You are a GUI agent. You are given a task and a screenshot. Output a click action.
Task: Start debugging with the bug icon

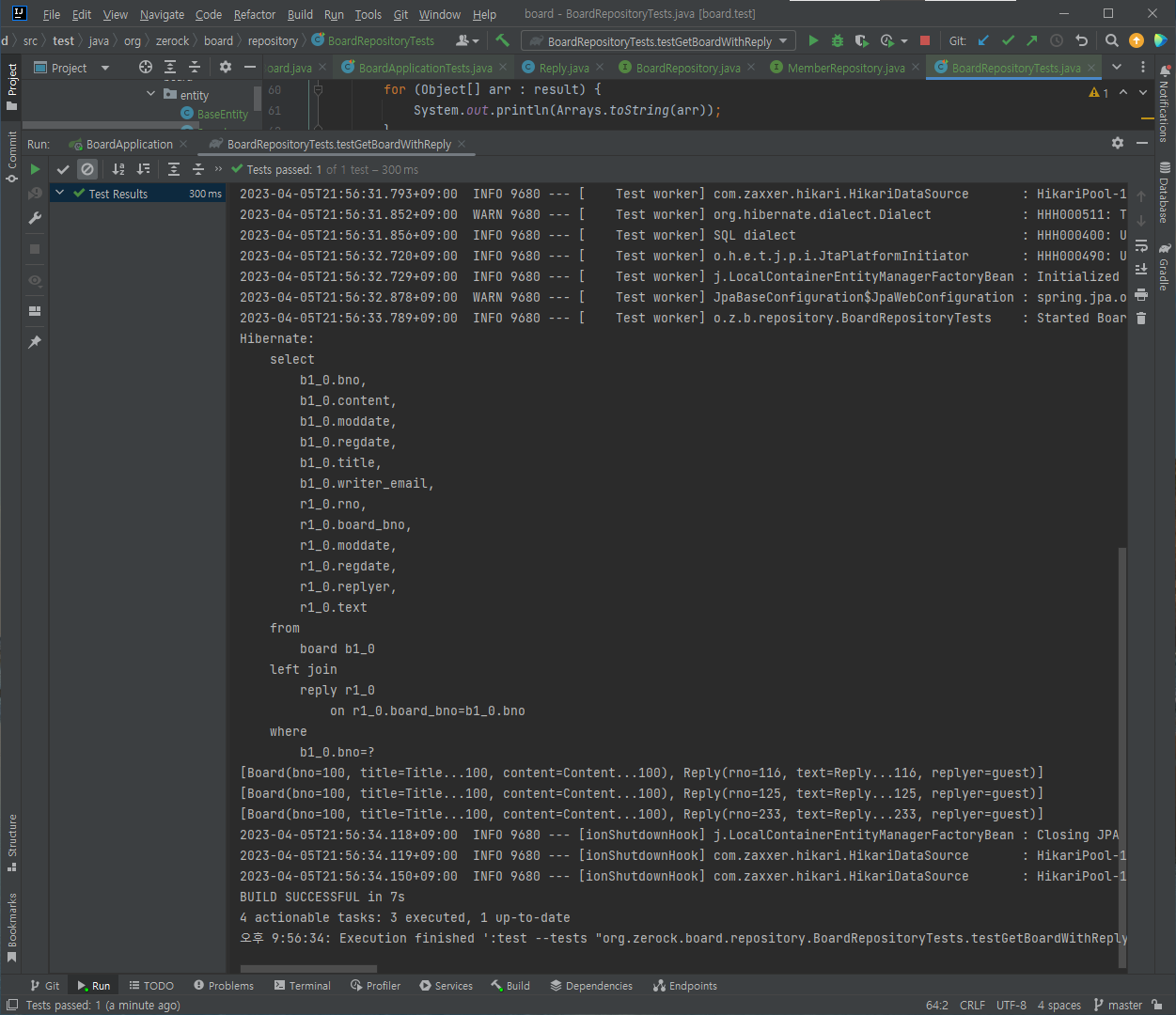click(837, 40)
